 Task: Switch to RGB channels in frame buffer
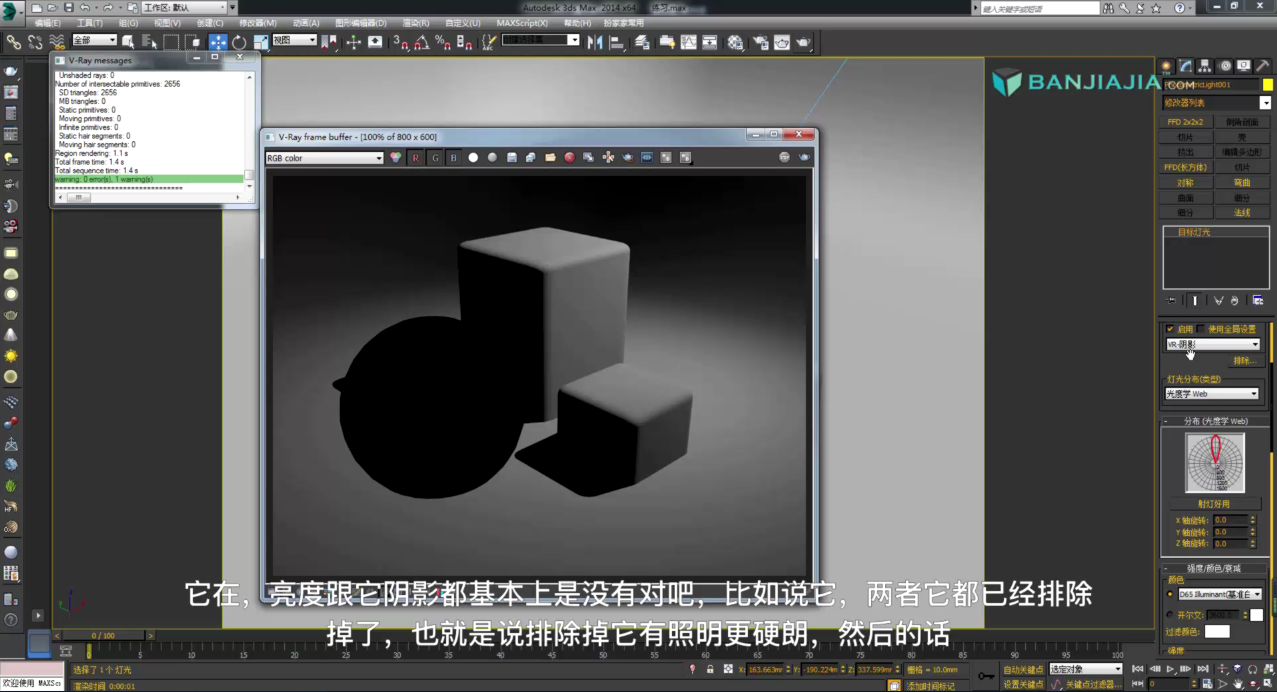tap(396, 157)
